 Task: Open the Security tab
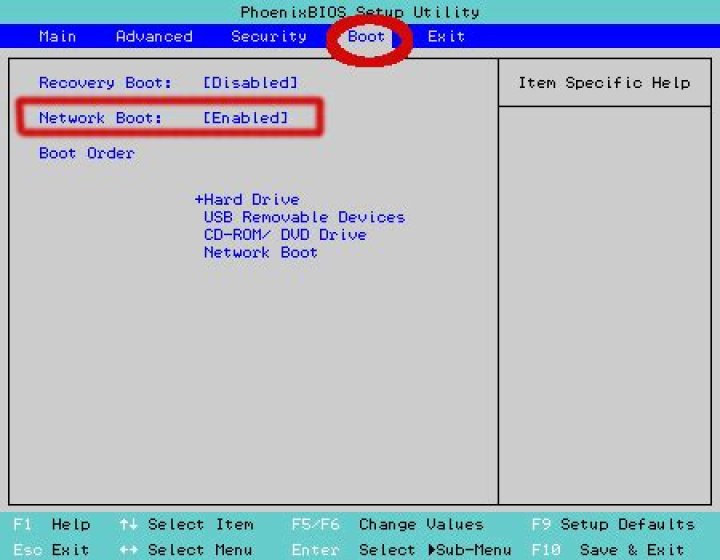269,36
